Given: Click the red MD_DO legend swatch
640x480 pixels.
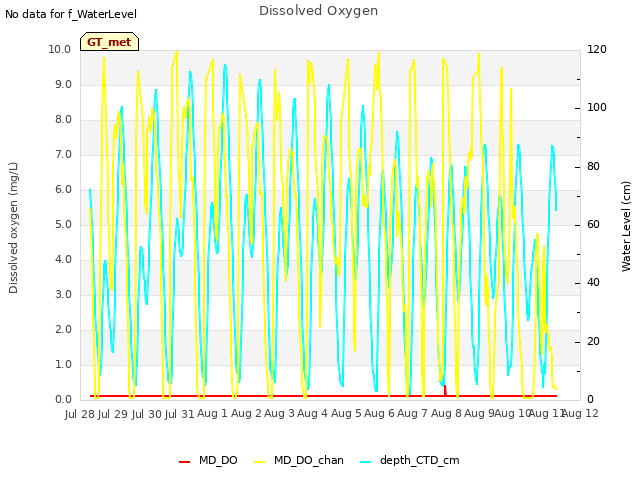Looking at the screenshot, I should point(184,462).
